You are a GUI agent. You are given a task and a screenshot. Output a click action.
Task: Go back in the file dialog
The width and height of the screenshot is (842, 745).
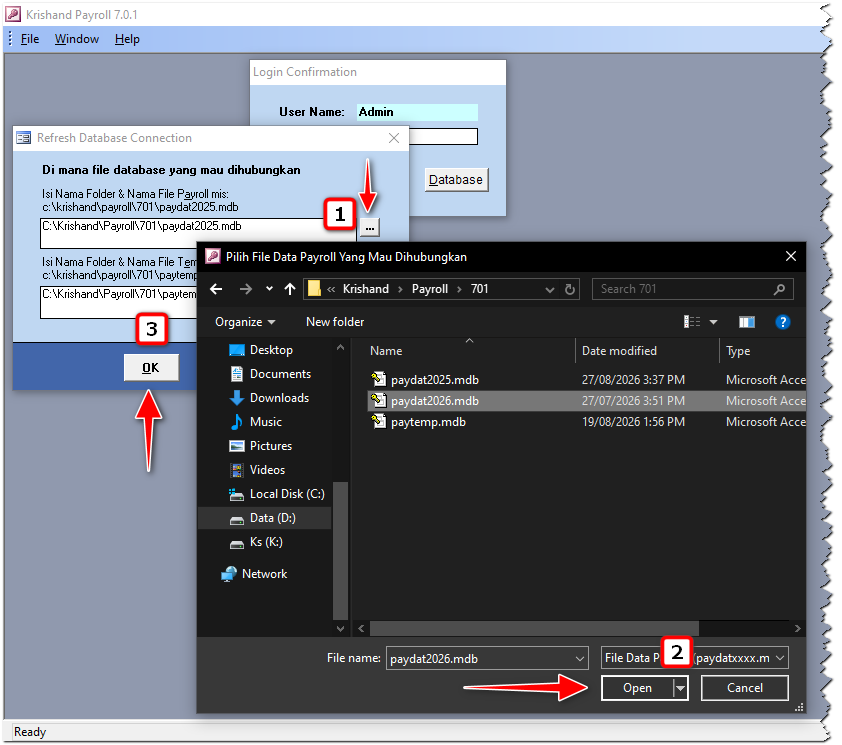[216, 290]
